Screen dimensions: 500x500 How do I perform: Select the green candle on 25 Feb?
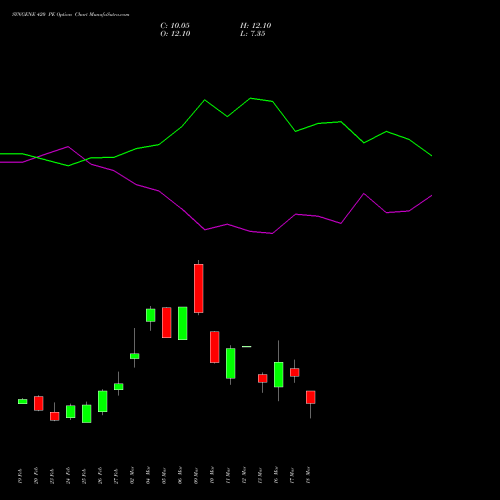[x=87, y=414]
